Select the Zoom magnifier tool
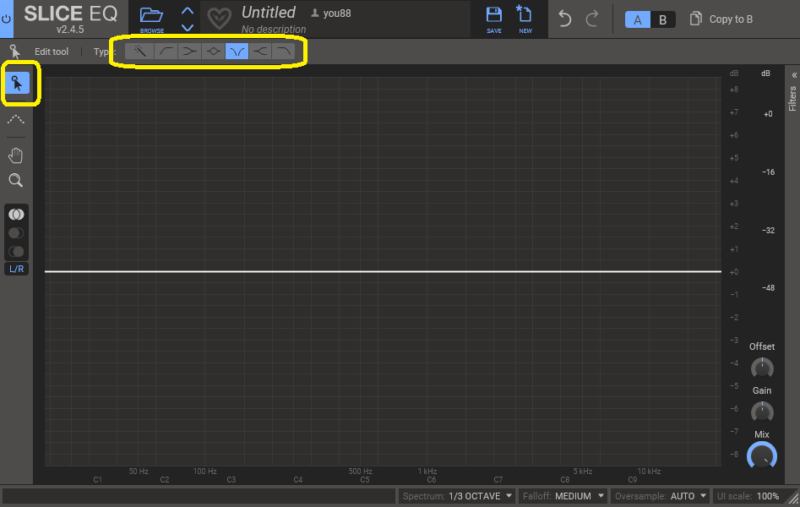The image size is (800, 507). click(x=16, y=181)
